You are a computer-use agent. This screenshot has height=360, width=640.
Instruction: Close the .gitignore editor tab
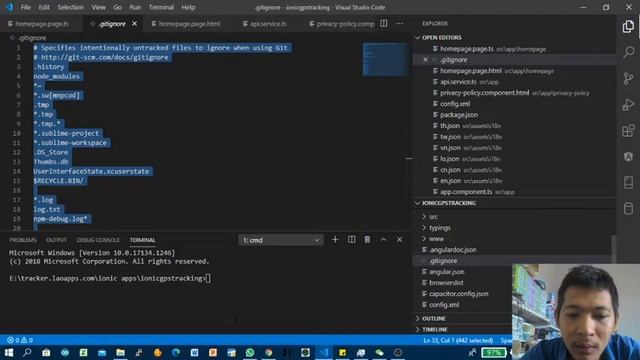134,24
